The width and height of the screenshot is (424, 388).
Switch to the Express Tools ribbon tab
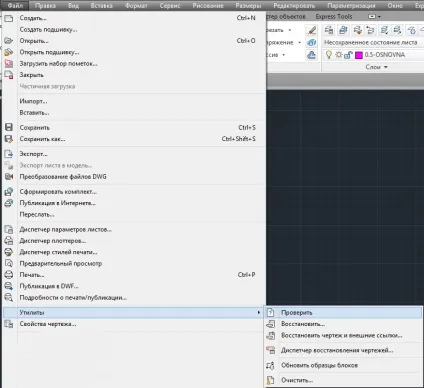334,16
